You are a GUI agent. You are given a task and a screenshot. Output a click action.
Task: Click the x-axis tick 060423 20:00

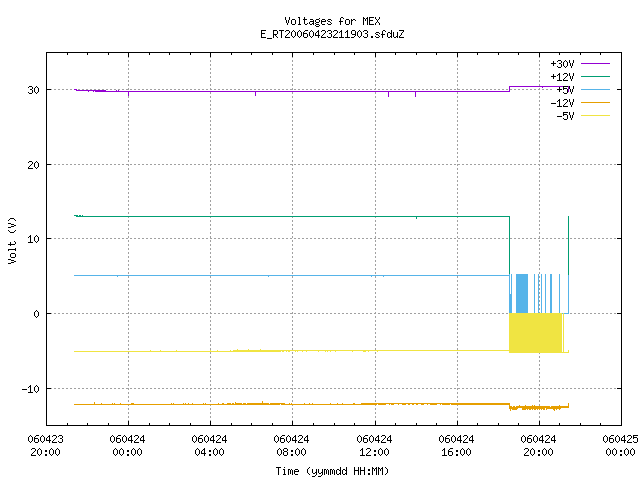(45, 446)
